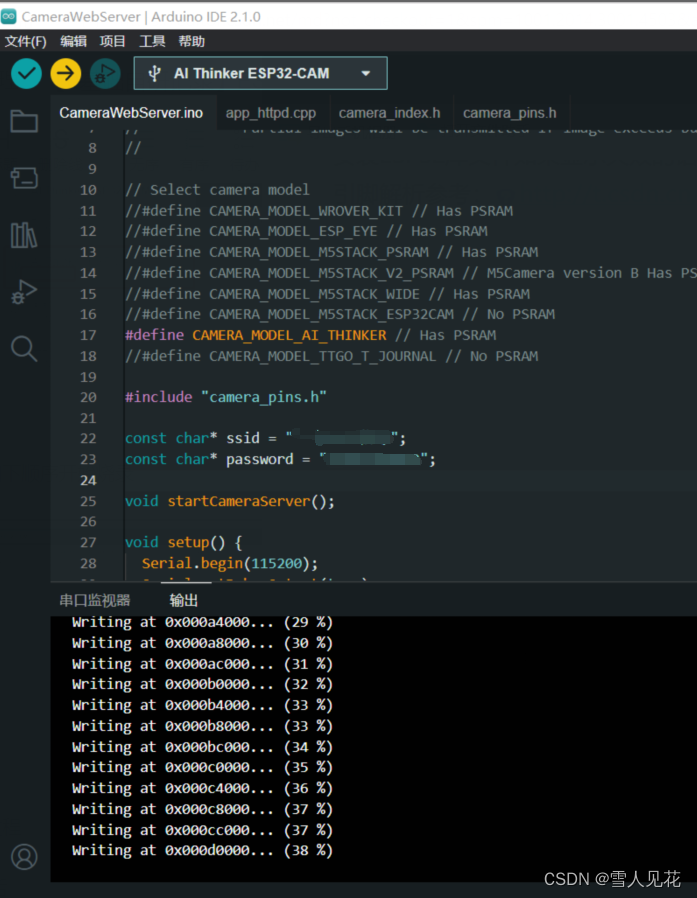Click line number 24 in the gutter
This screenshot has width=697, height=898.
coord(88,480)
